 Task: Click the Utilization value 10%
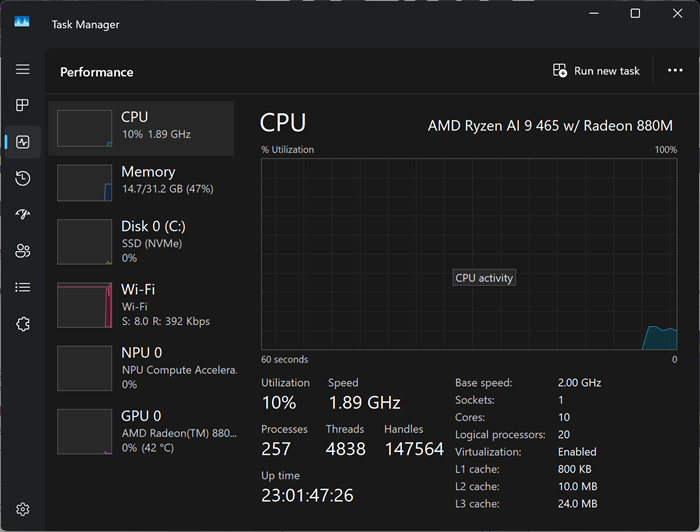(279, 403)
